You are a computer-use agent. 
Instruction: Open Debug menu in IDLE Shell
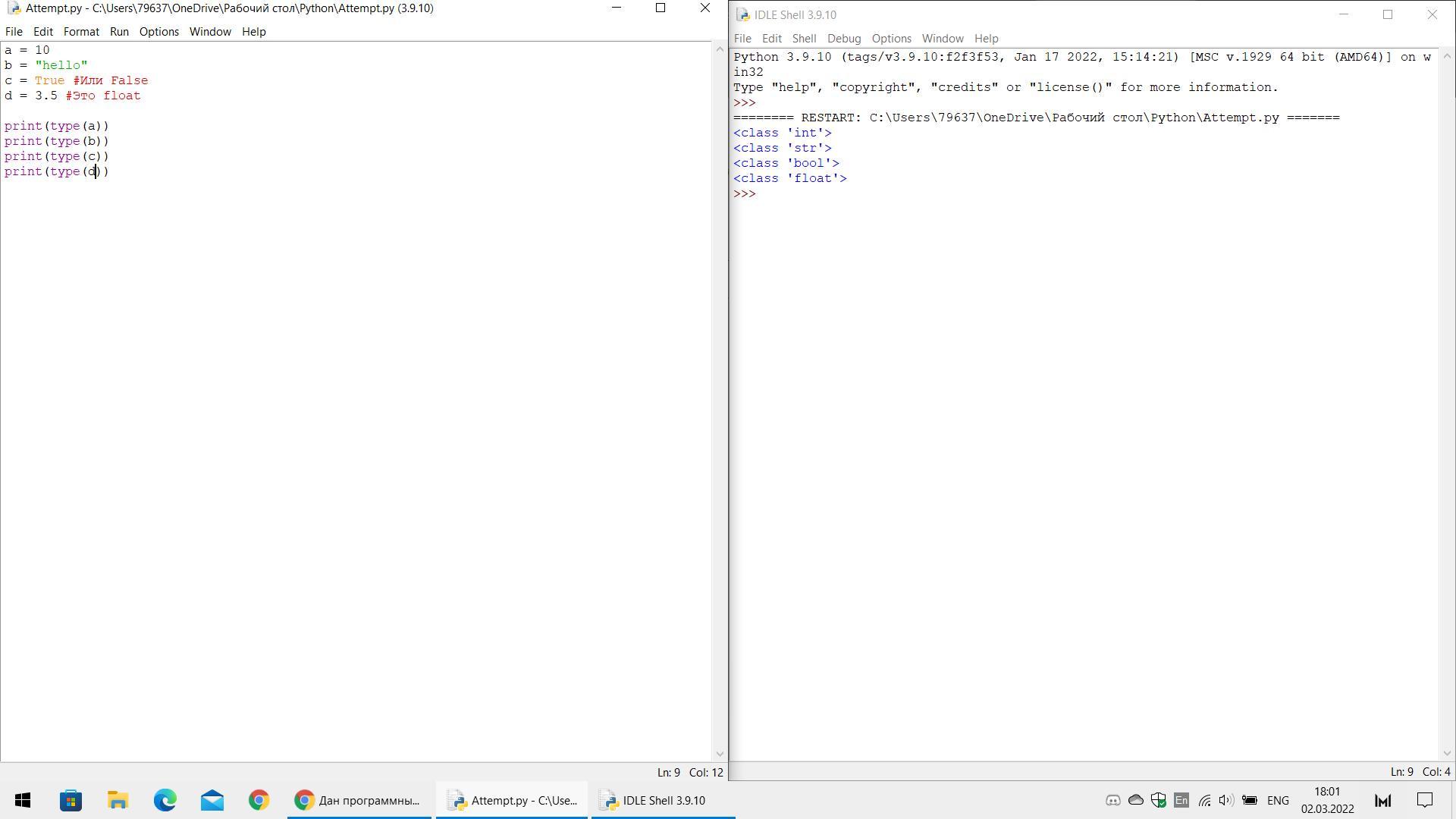843,39
